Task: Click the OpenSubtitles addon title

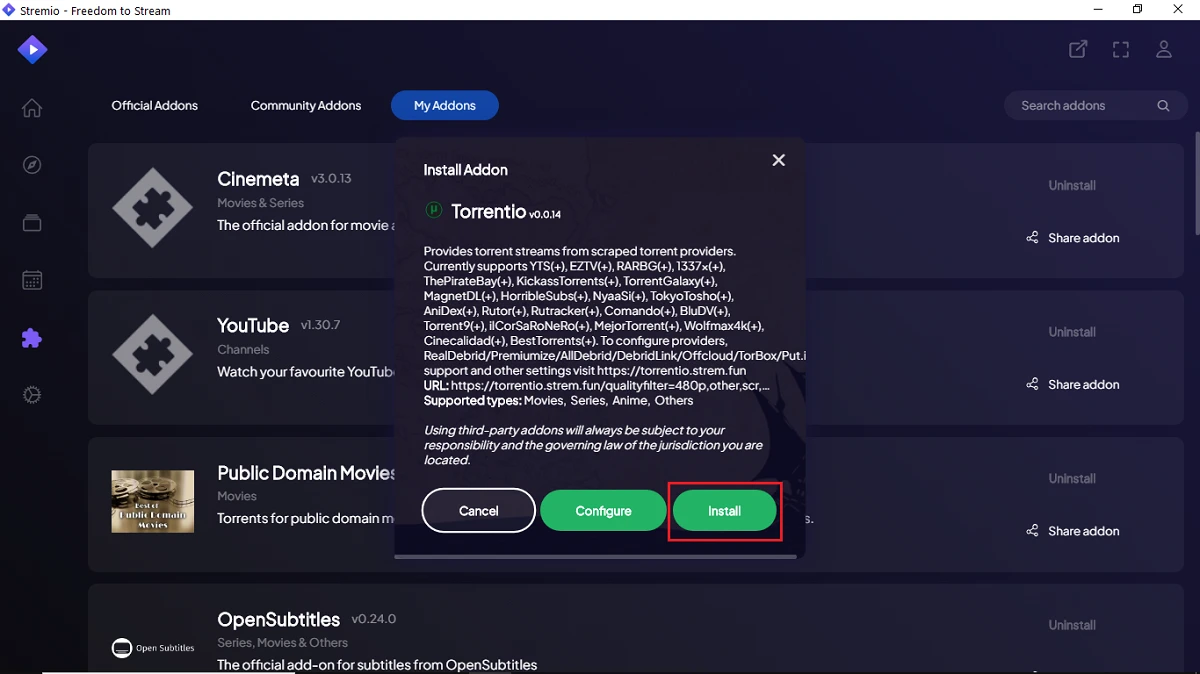Action: [x=279, y=619]
